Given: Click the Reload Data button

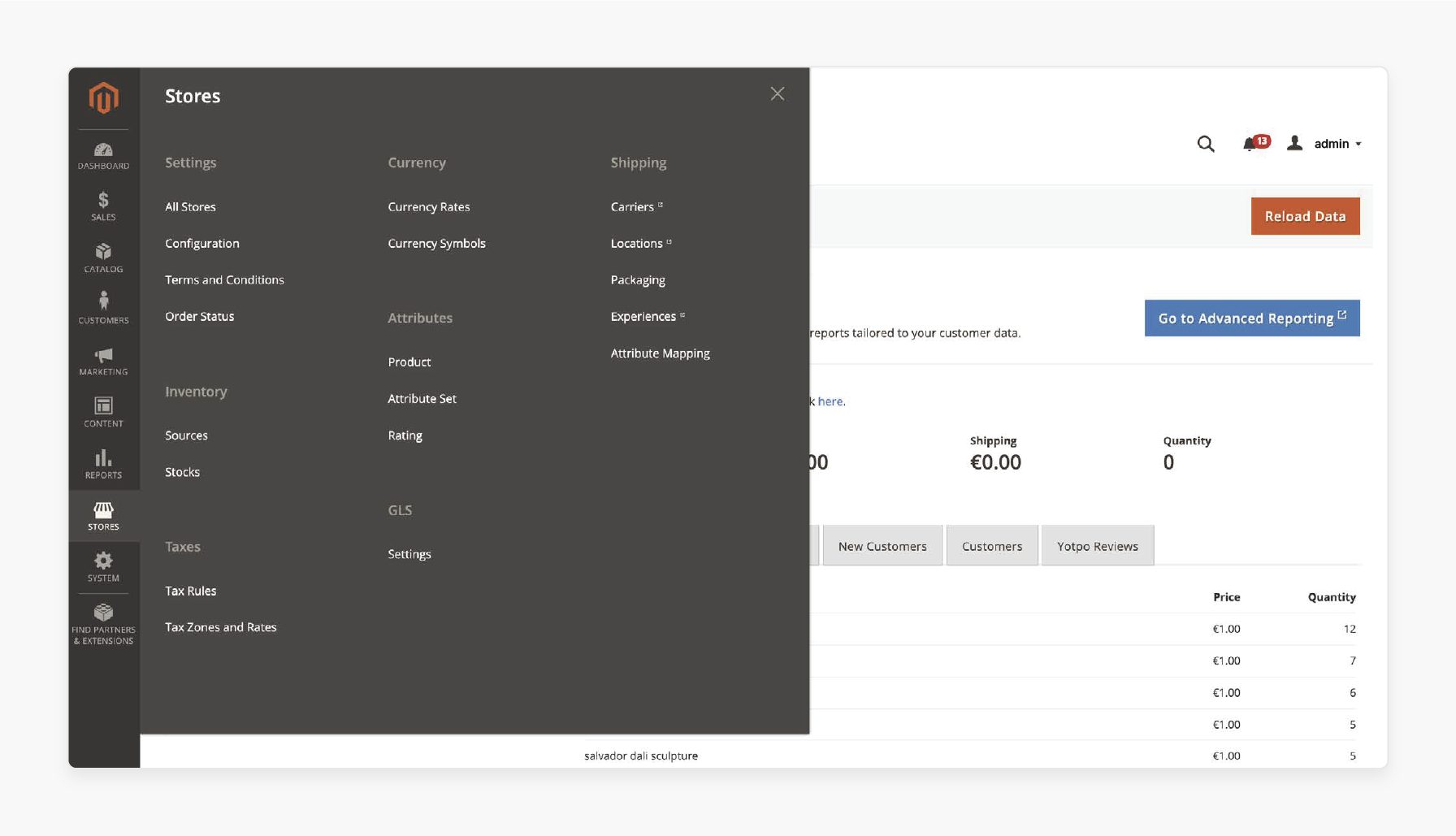Looking at the screenshot, I should (x=1305, y=216).
